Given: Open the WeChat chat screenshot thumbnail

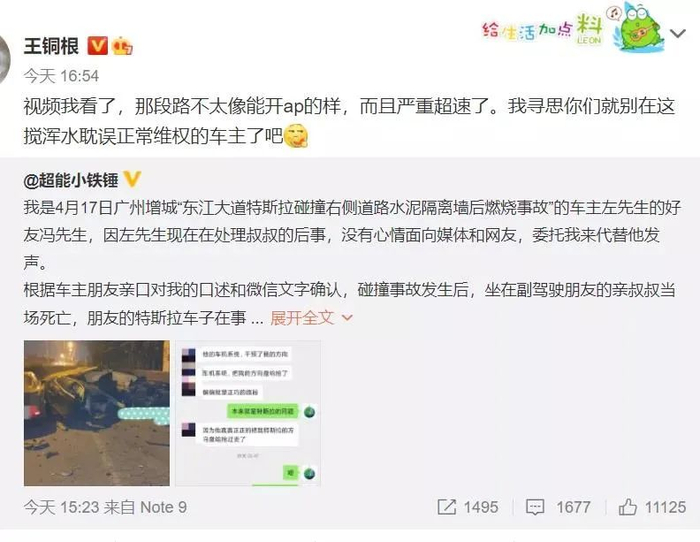Looking at the screenshot, I should point(248,413).
